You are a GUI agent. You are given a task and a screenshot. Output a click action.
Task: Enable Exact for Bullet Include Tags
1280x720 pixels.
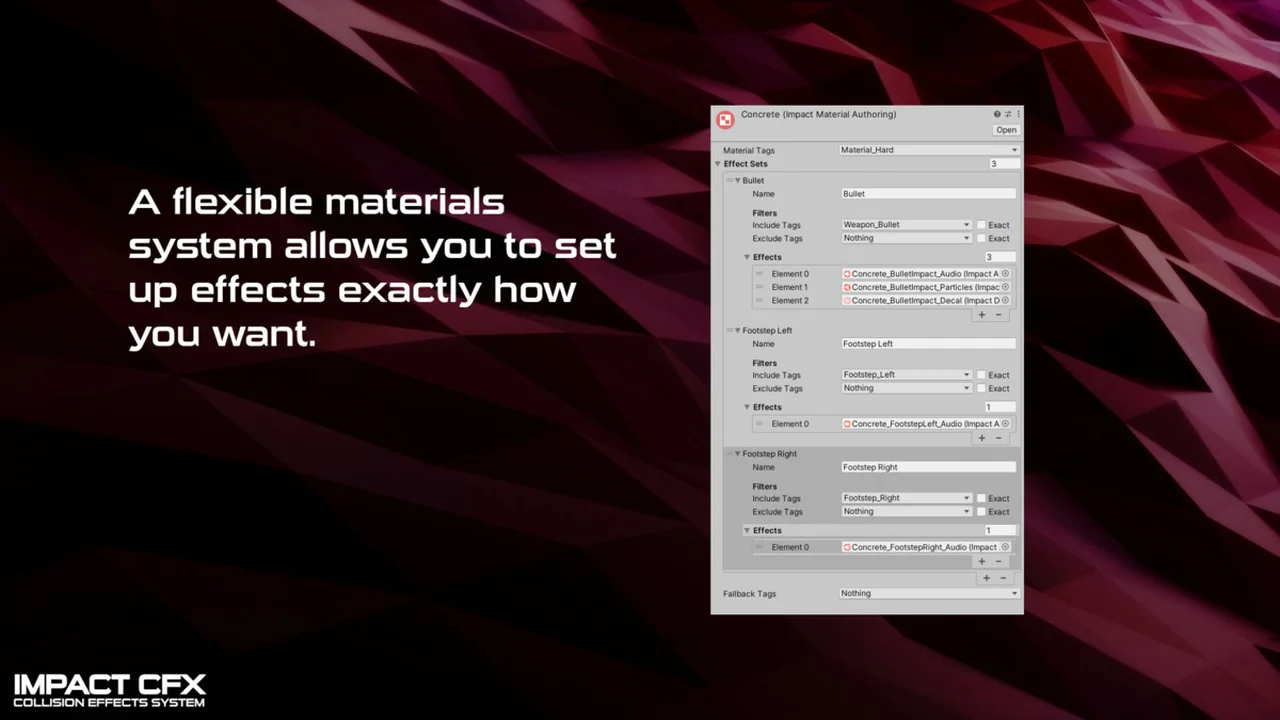pos(981,225)
